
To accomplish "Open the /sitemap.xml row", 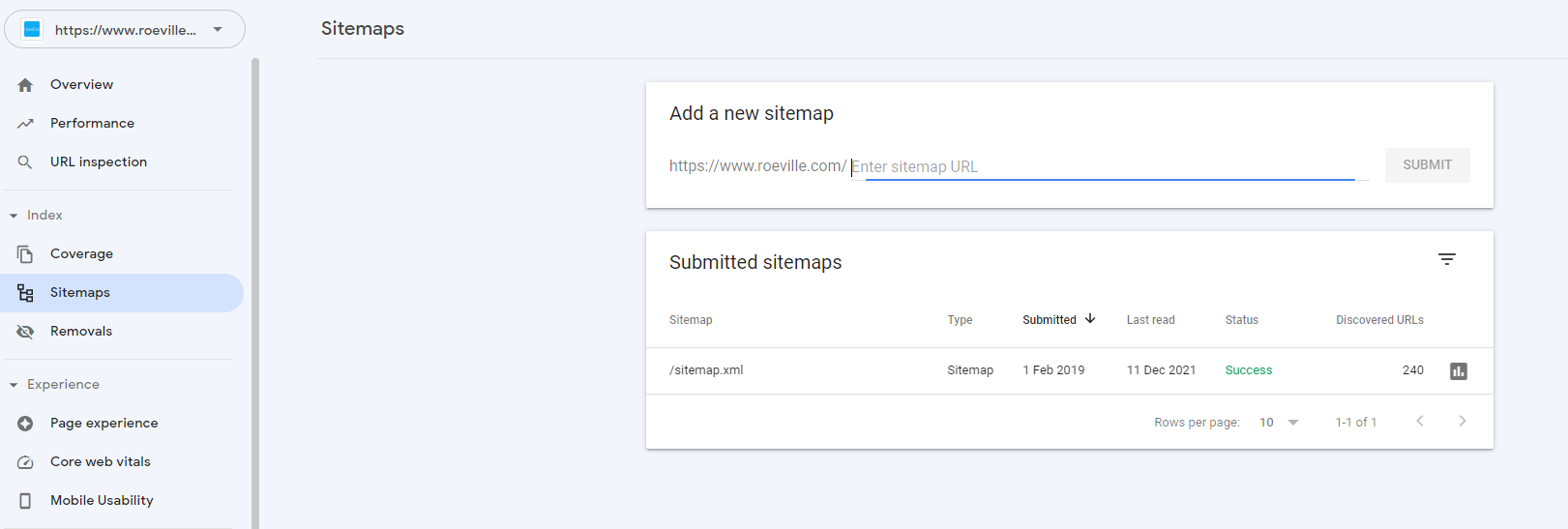I will tap(1070, 370).
